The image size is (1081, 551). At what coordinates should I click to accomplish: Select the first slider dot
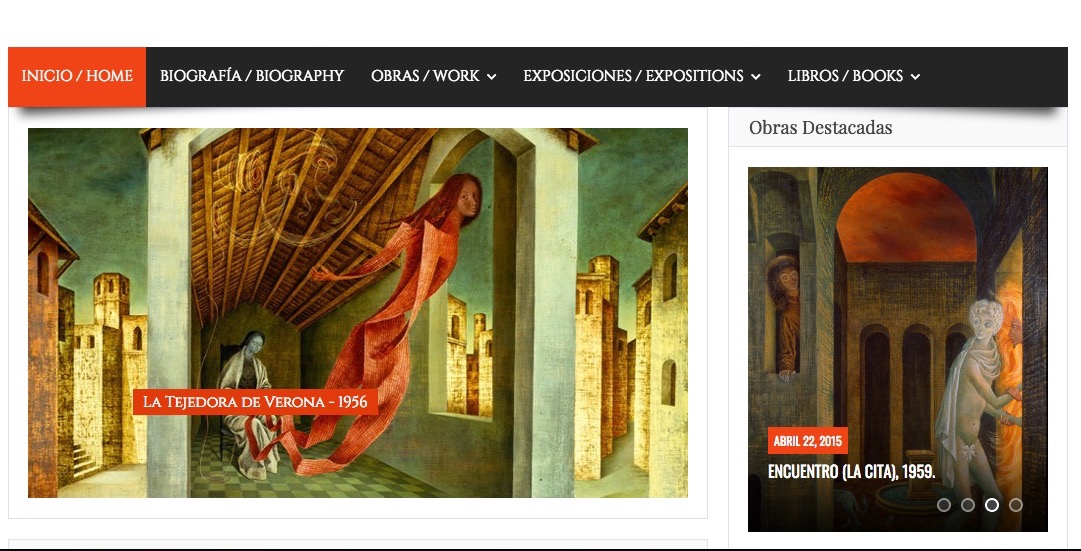944,505
